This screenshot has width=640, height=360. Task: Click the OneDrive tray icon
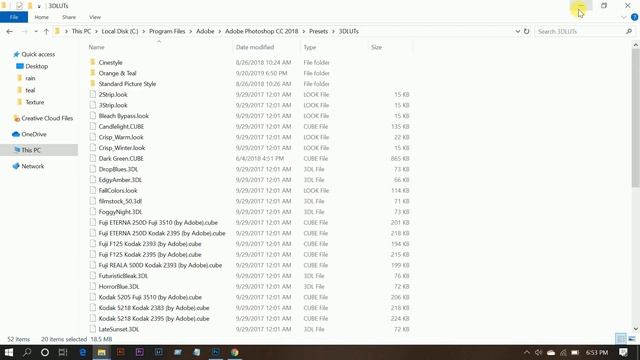pyautogui.click(x=551, y=352)
